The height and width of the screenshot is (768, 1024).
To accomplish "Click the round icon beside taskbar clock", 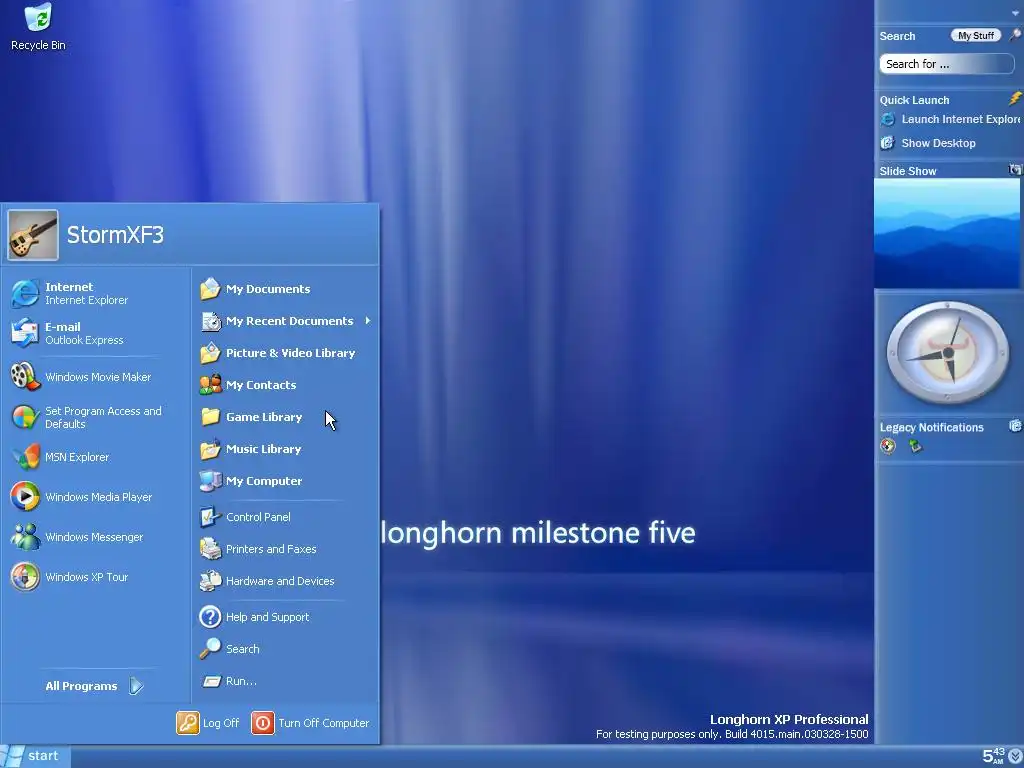I will (1016, 756).
